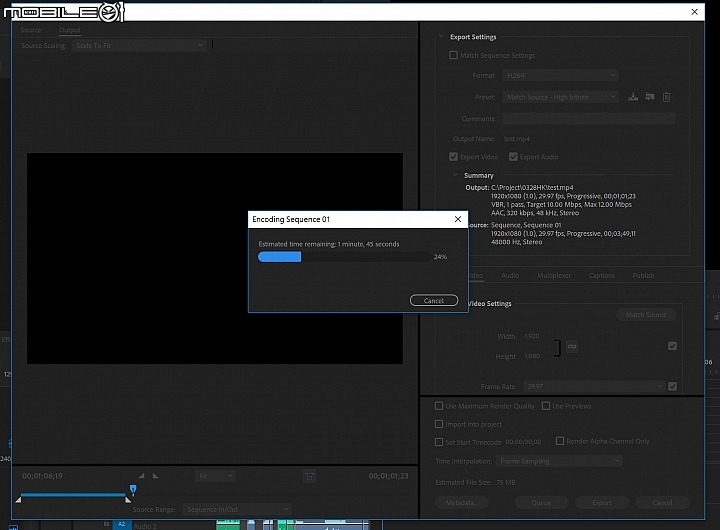Open the Source Scaling dropdown
The width and height of the screenshot is (720, 530).
point(138,45)
